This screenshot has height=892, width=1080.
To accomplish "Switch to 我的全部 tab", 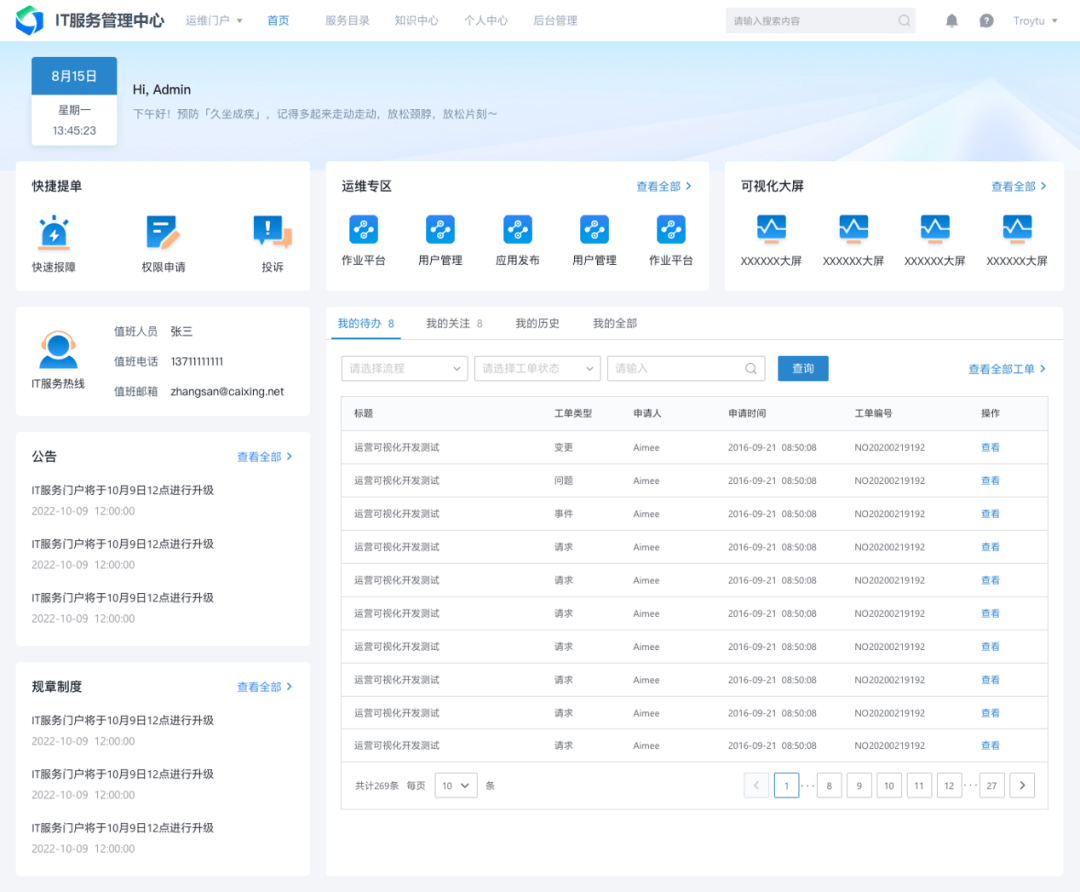I will tap(615, 323).
